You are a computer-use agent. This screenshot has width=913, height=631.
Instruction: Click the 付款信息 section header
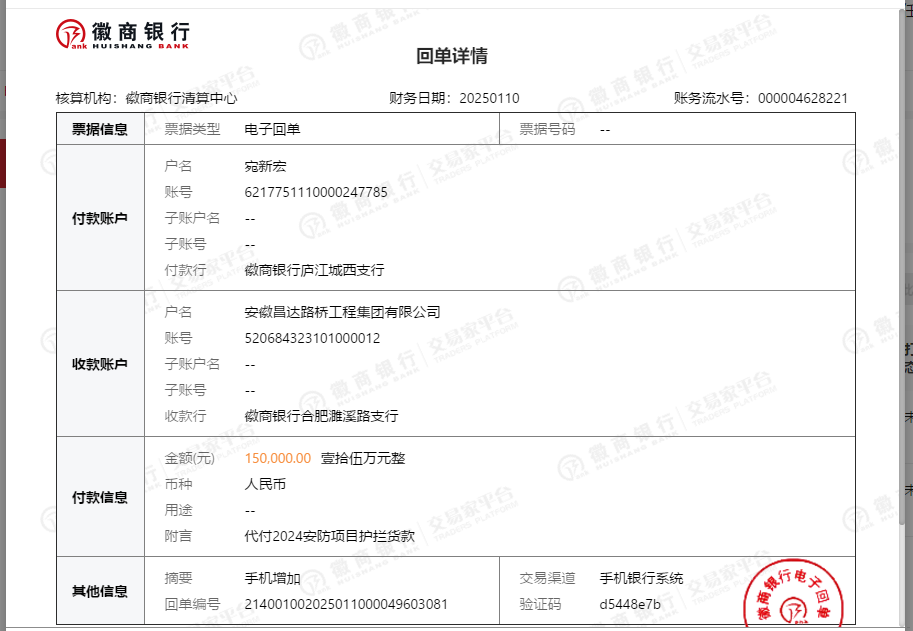pyautogui.click(x=100, y=497)
